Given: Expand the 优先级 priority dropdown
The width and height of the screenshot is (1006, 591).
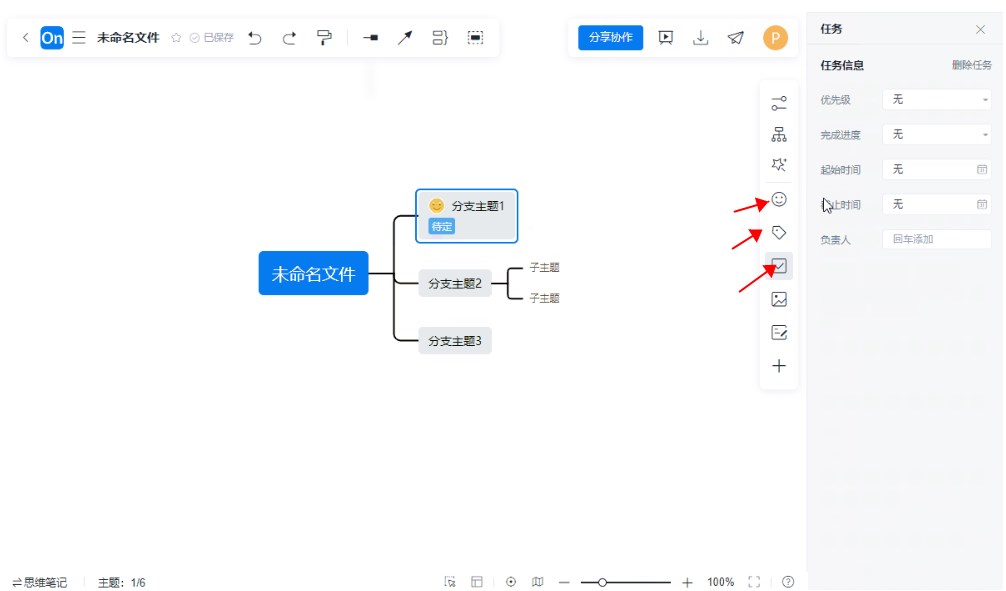Looking at the screenshot, I should click(x=936, y=100).
